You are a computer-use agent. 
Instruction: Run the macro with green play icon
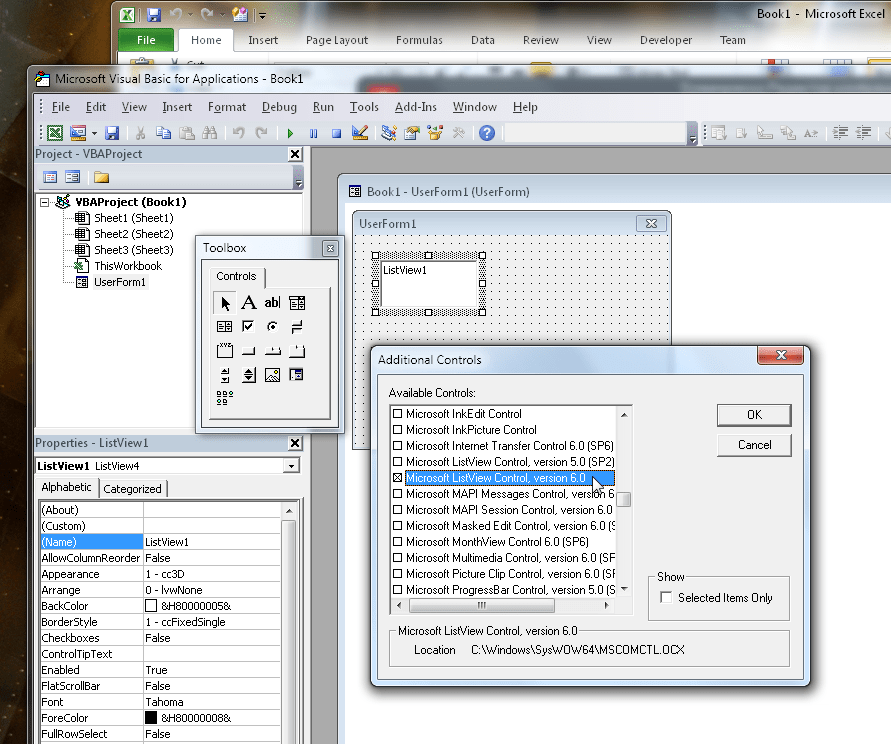tap(290, 134)
